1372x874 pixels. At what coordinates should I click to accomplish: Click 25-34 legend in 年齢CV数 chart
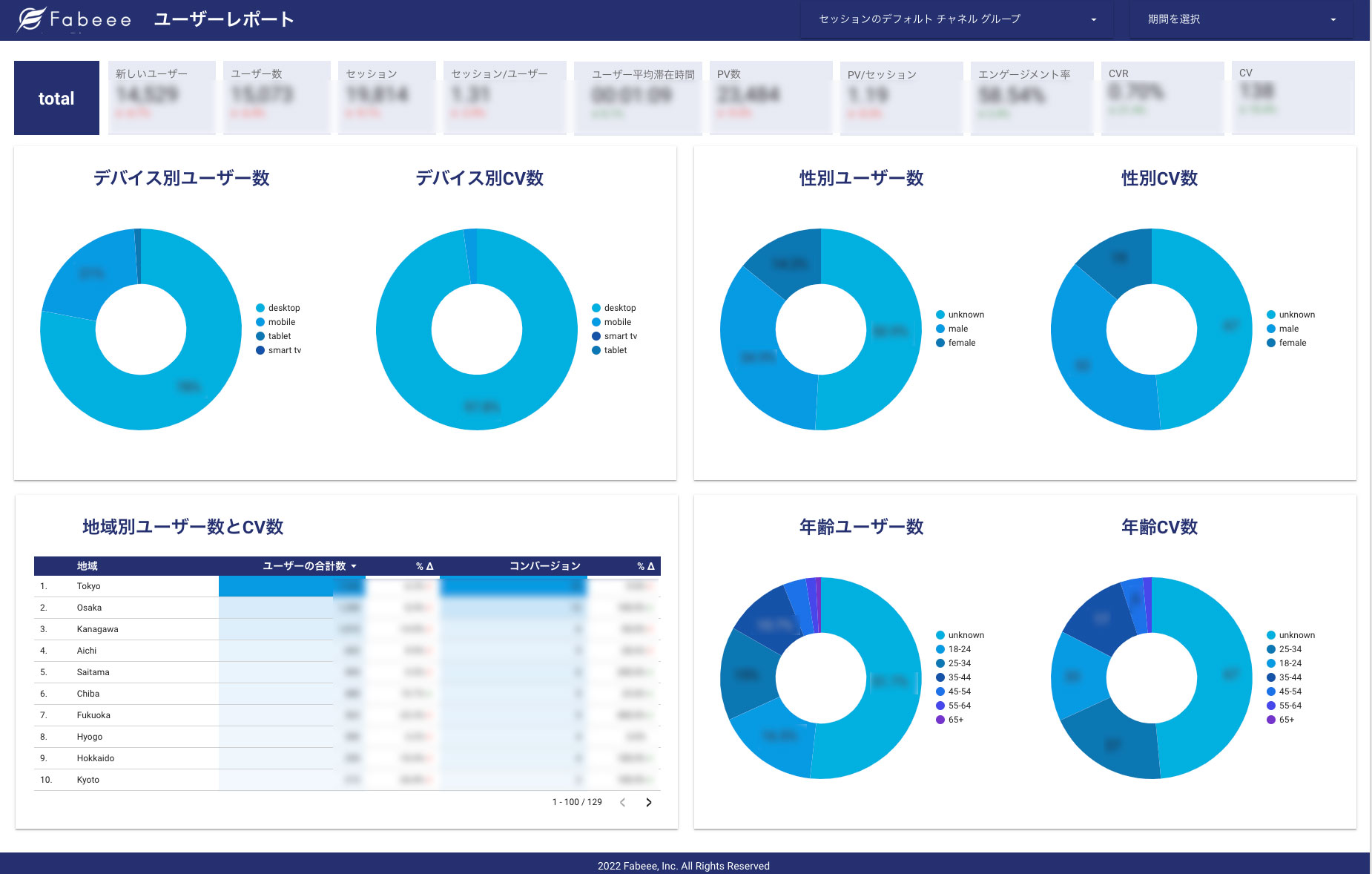click(x=1284, y=649)
